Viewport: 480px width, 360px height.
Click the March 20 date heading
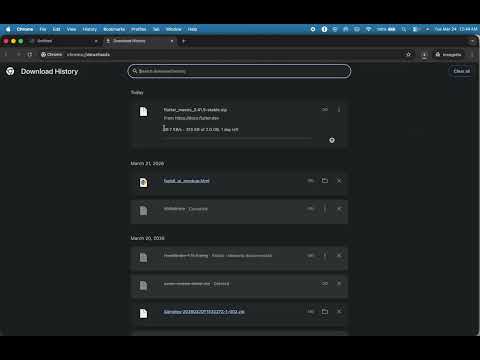pyautogui.click(x=147, y=238)
